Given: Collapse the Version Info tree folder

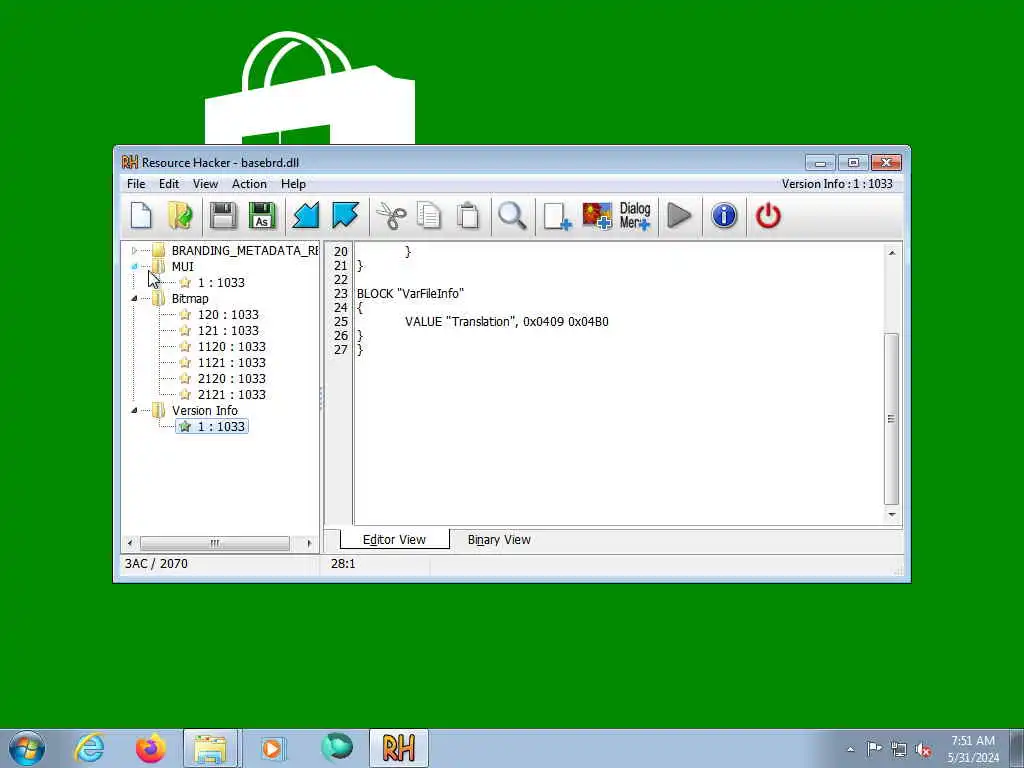Looking at the screenshot, I should coord(135,411).
